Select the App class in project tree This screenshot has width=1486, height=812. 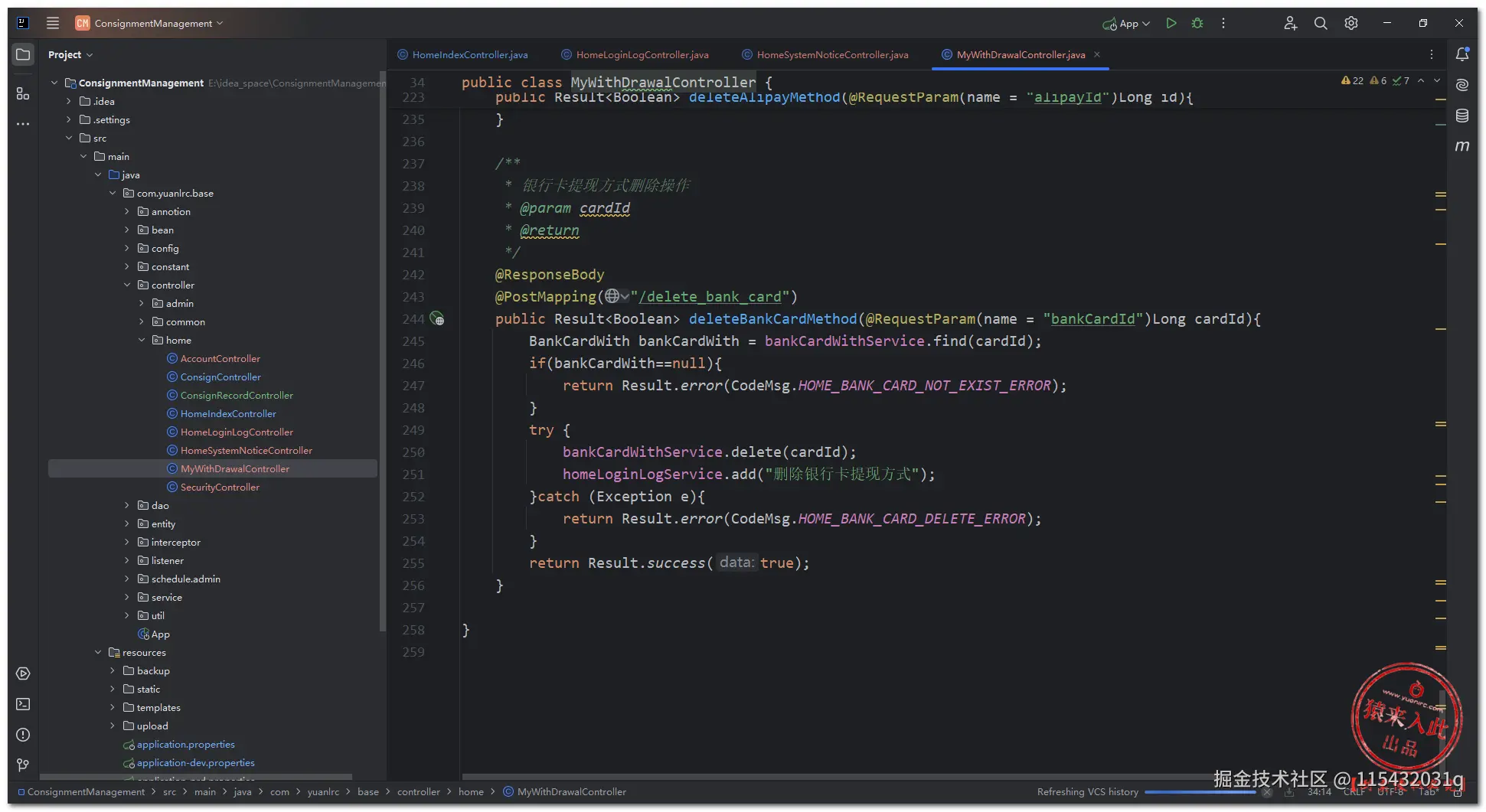[x=154, y=634]
